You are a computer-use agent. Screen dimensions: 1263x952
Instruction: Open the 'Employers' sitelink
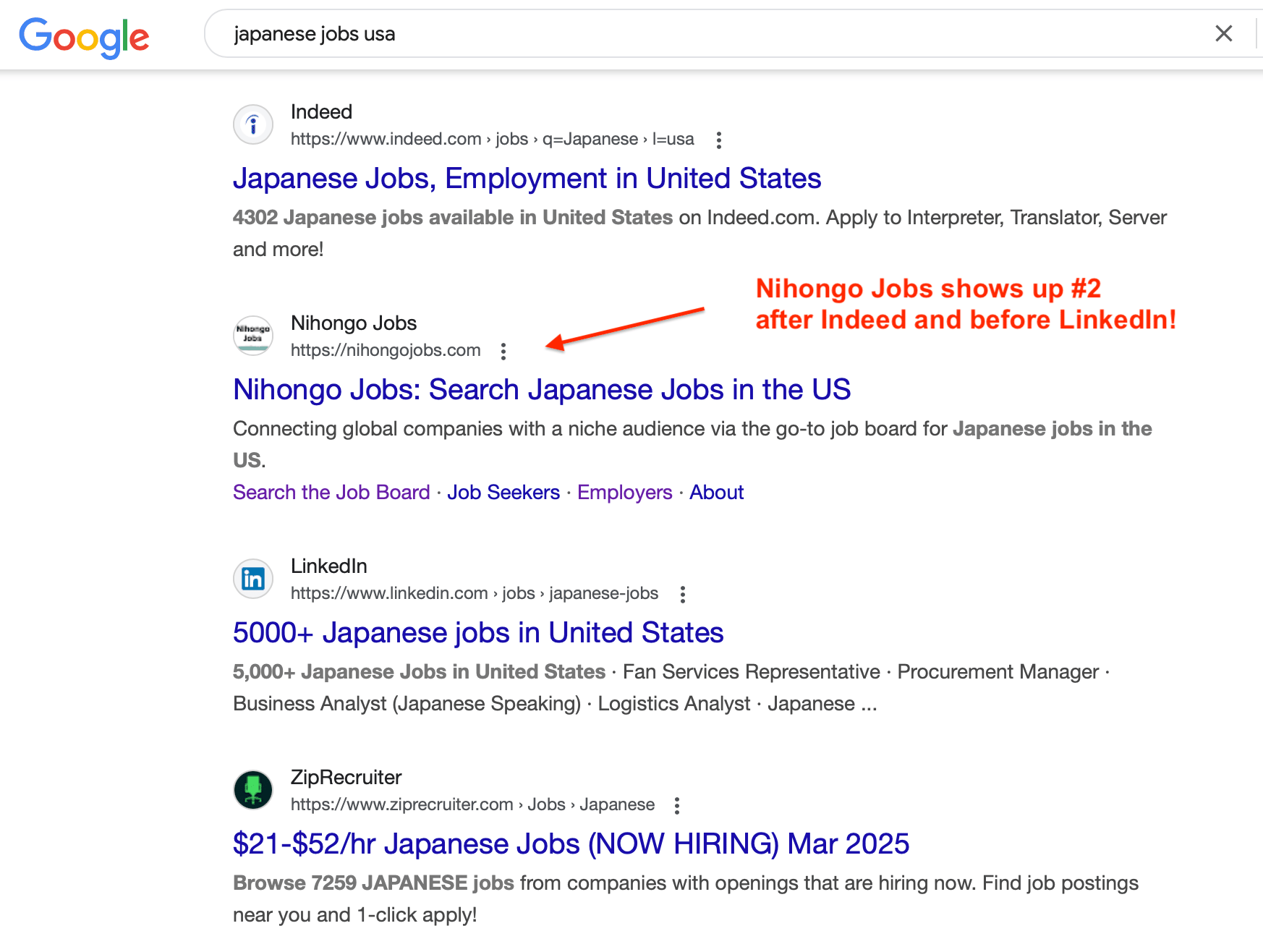(x=625, y=492)
